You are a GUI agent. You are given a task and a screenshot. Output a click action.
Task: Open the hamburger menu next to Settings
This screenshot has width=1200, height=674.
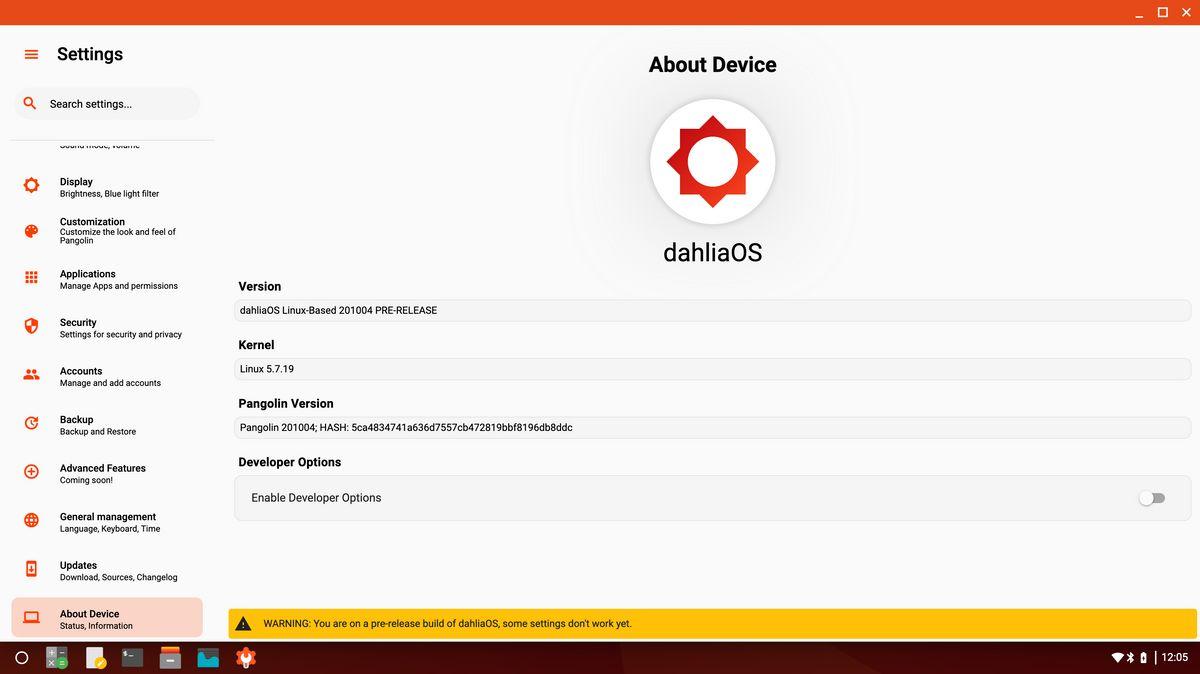(31, 55)
